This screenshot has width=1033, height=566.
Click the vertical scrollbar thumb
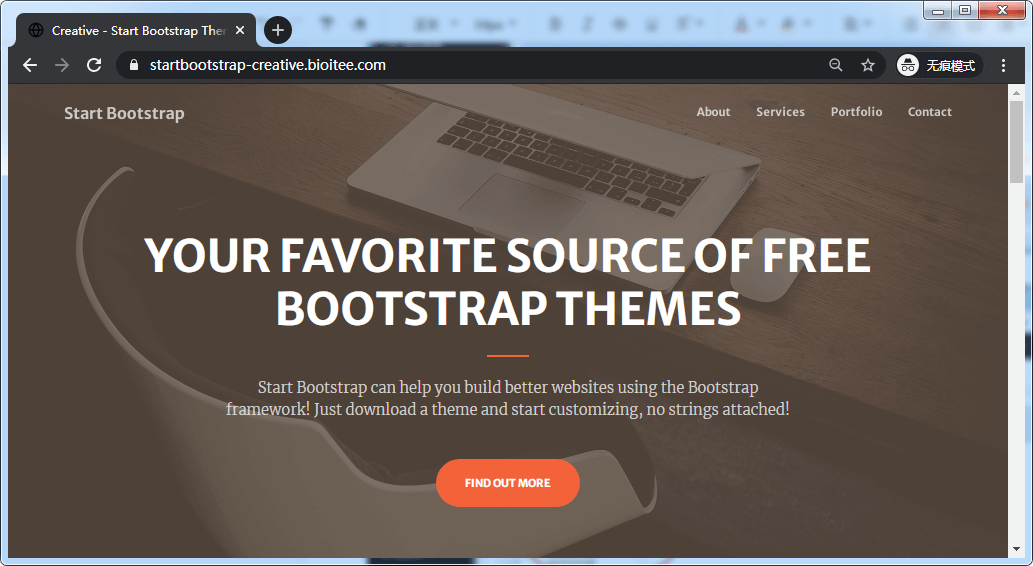click(x=1015, y=141)
